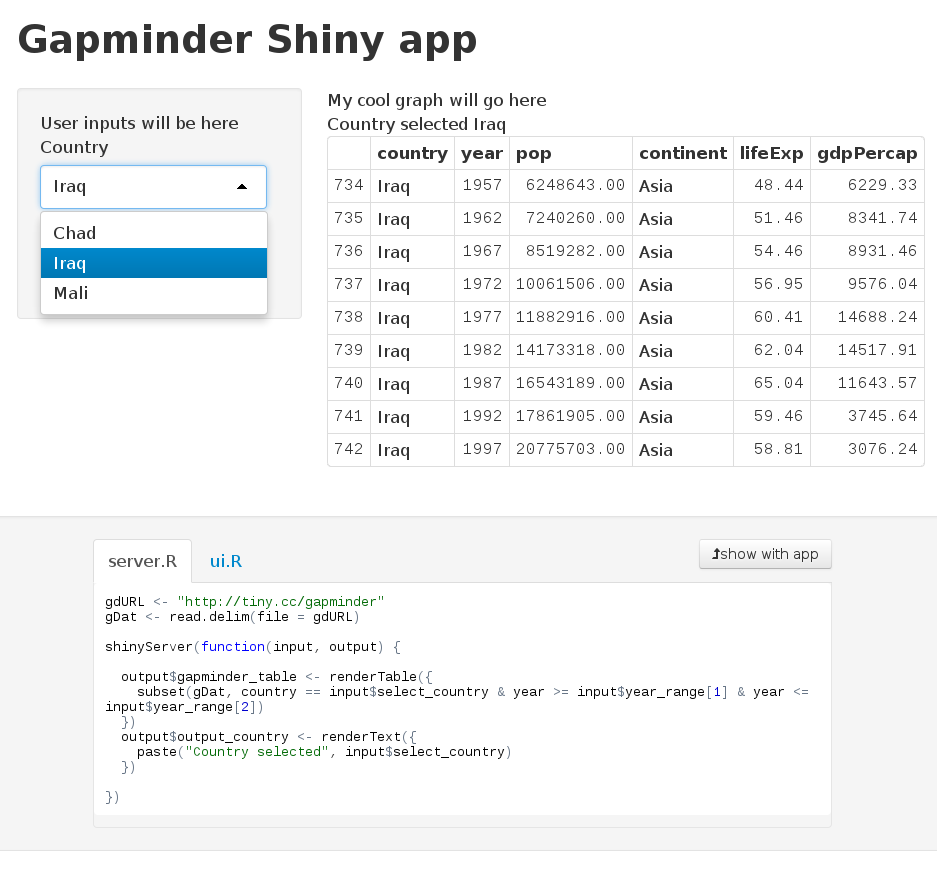
Task: Click the continent header in the table
Action: coord(682,153)
